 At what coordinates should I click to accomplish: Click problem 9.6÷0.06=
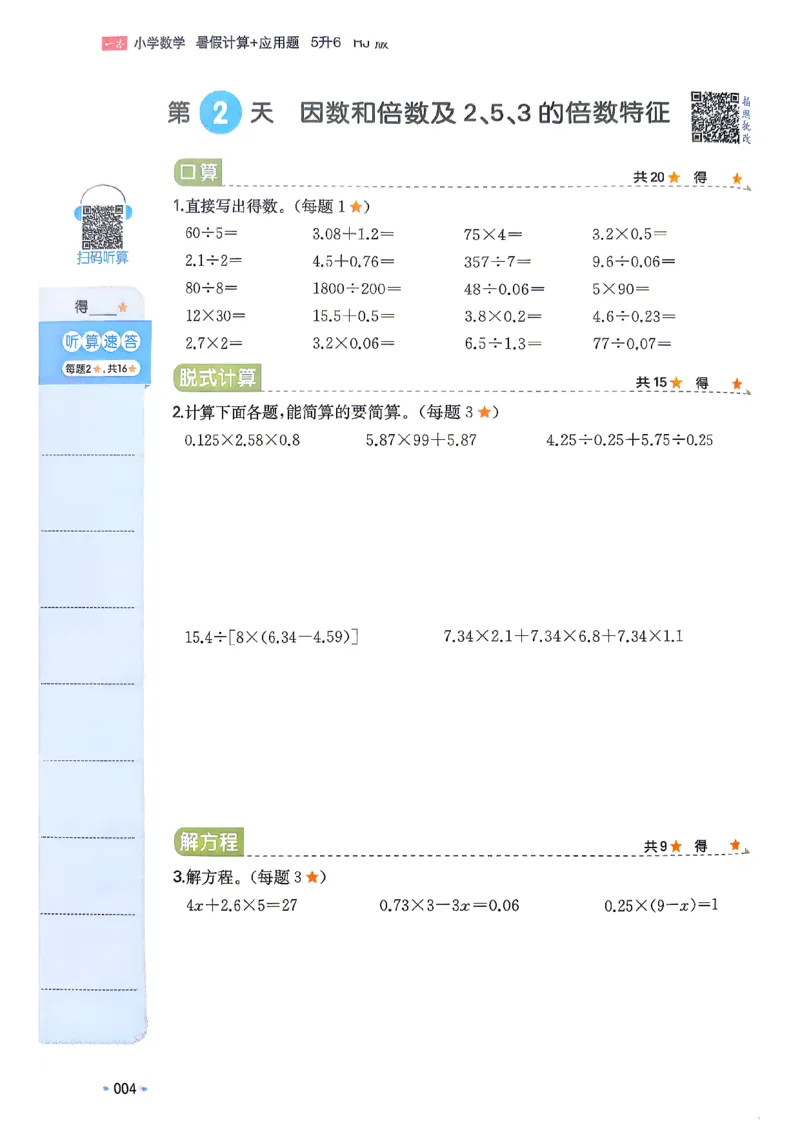coord(634,262)
